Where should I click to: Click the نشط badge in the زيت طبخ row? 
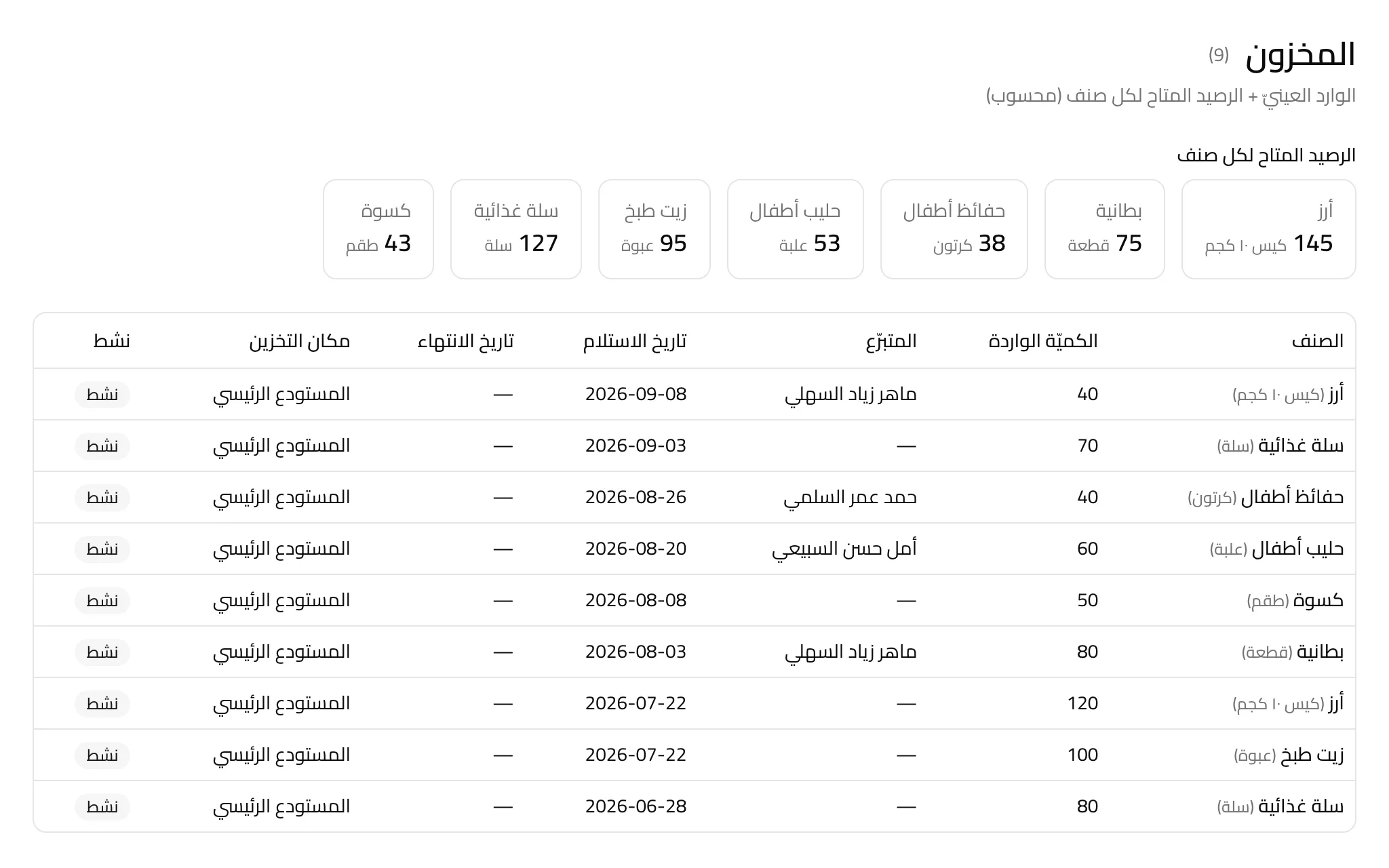[102, 755]
